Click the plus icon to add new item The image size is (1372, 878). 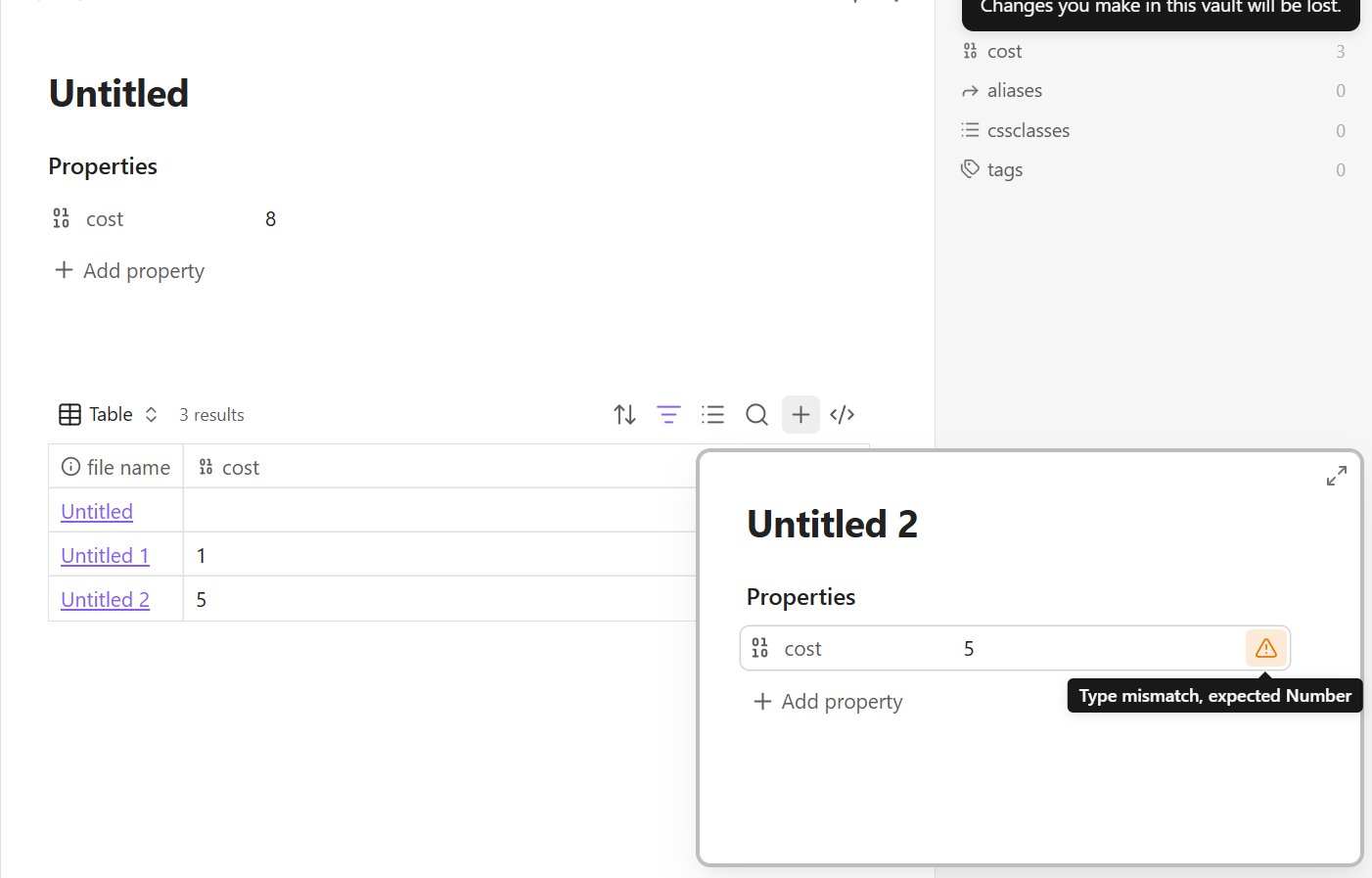click(x=800, y=415)
